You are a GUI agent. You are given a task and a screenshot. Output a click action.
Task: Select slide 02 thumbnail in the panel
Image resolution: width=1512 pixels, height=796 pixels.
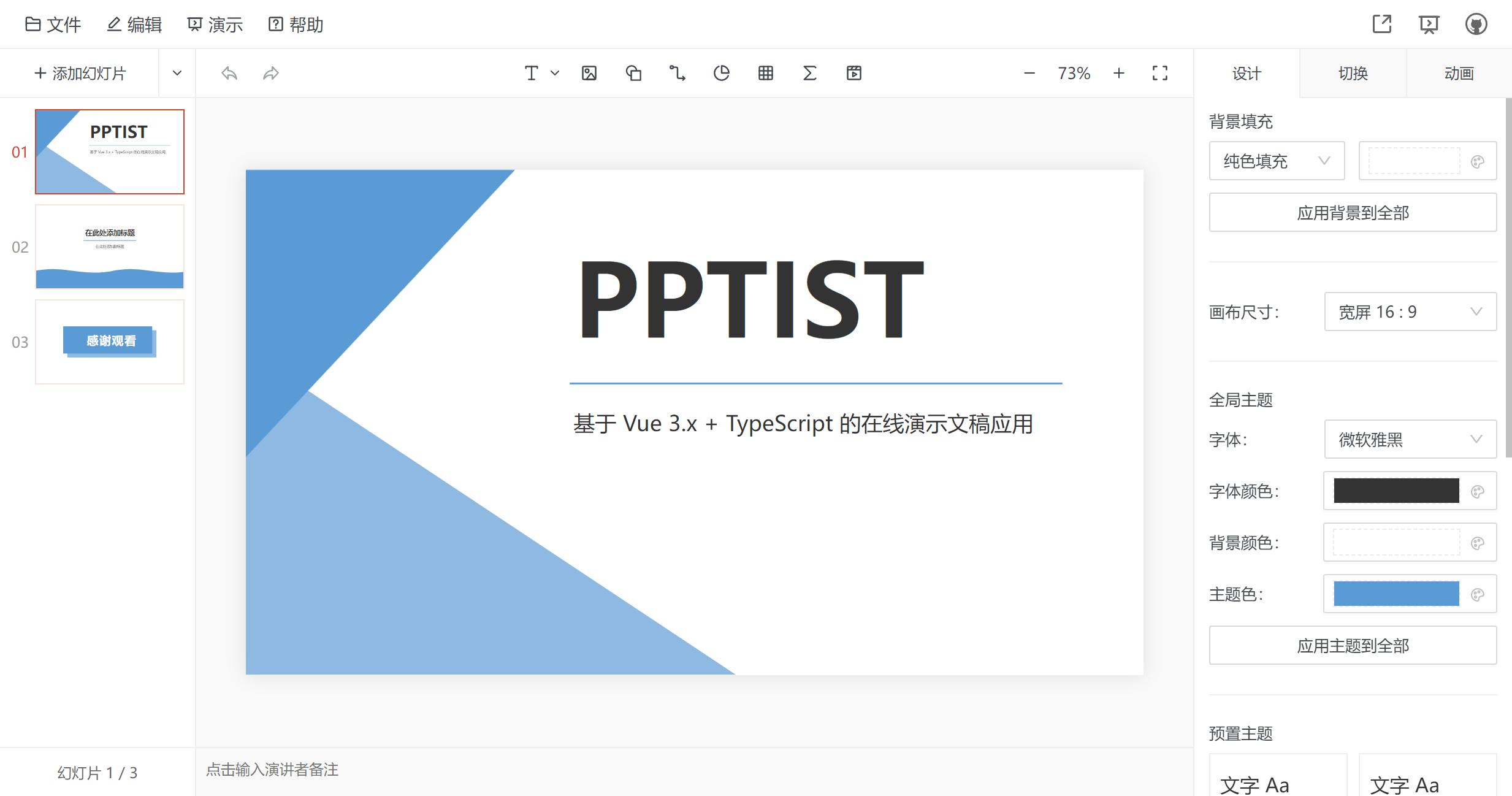point(109,247)
